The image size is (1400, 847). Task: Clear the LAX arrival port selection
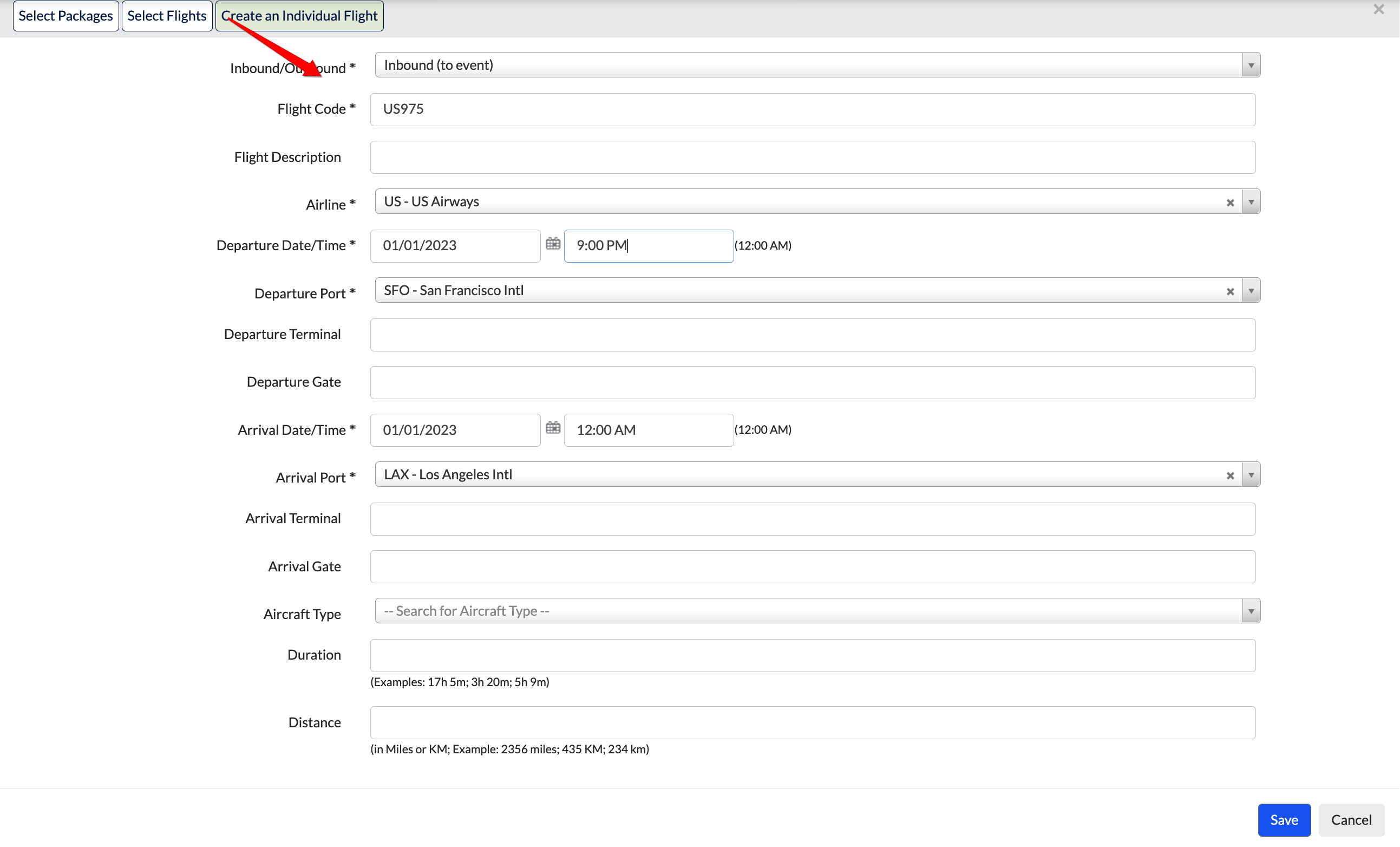(x=1230, y=476)
